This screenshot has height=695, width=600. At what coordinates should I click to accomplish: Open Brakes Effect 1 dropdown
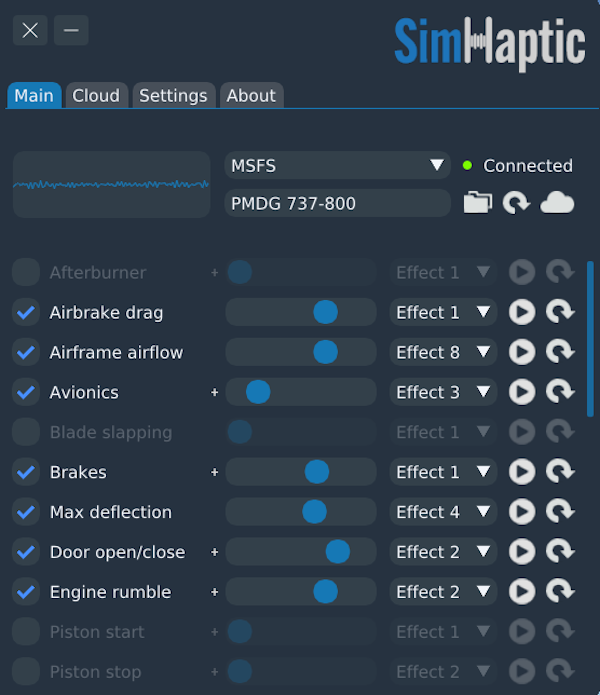point(443,472)
